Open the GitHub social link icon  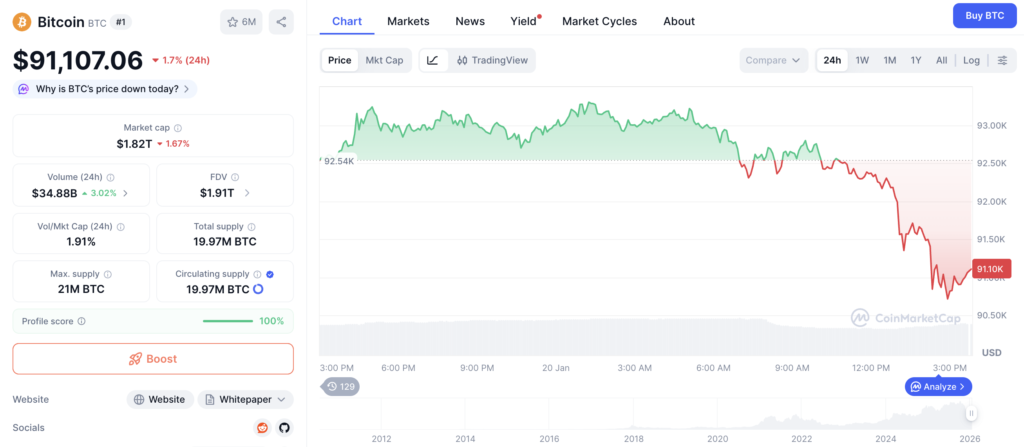284,428
